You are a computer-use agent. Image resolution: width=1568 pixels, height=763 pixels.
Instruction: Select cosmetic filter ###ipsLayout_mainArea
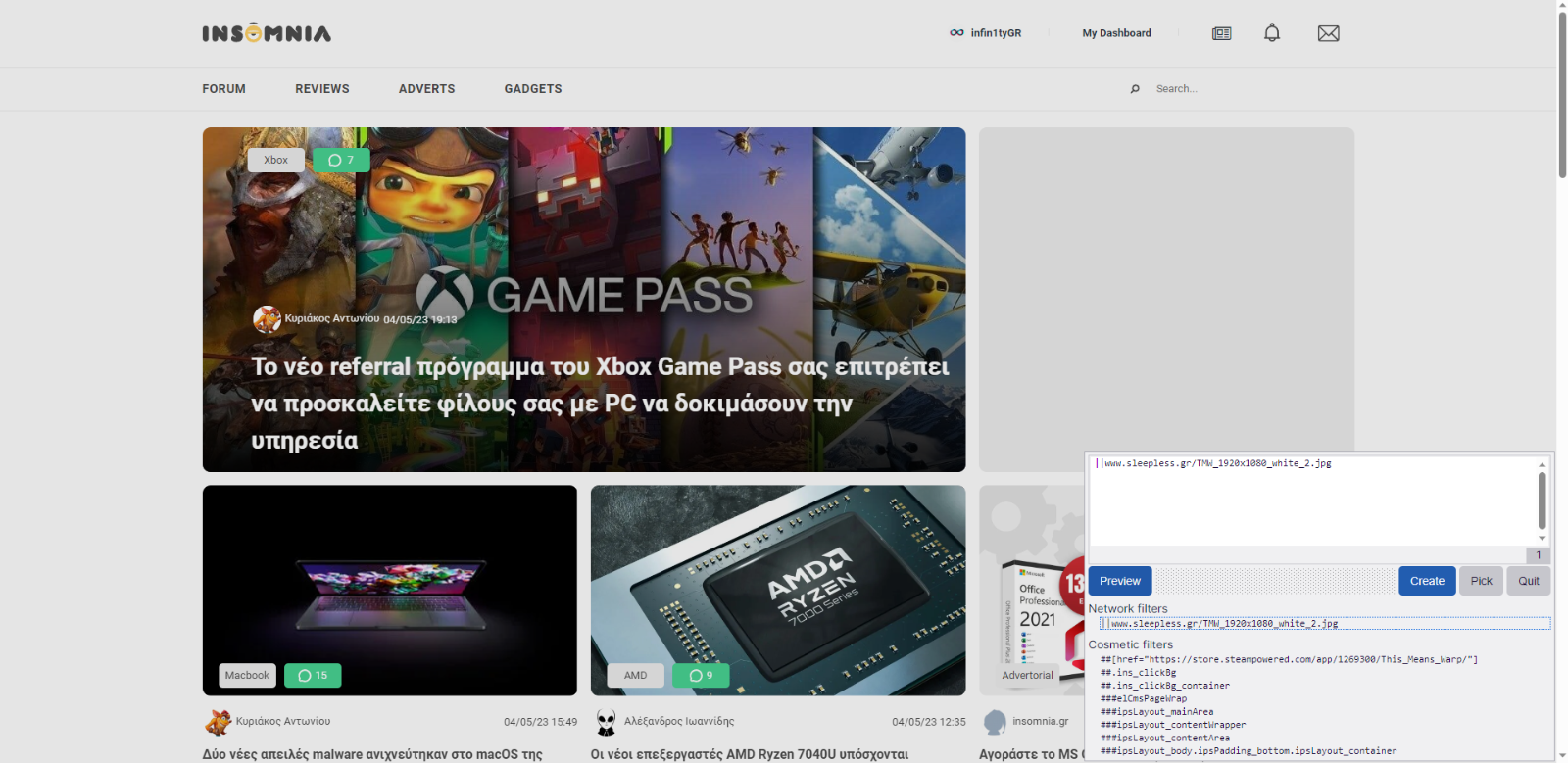[x=1156, y=712]
